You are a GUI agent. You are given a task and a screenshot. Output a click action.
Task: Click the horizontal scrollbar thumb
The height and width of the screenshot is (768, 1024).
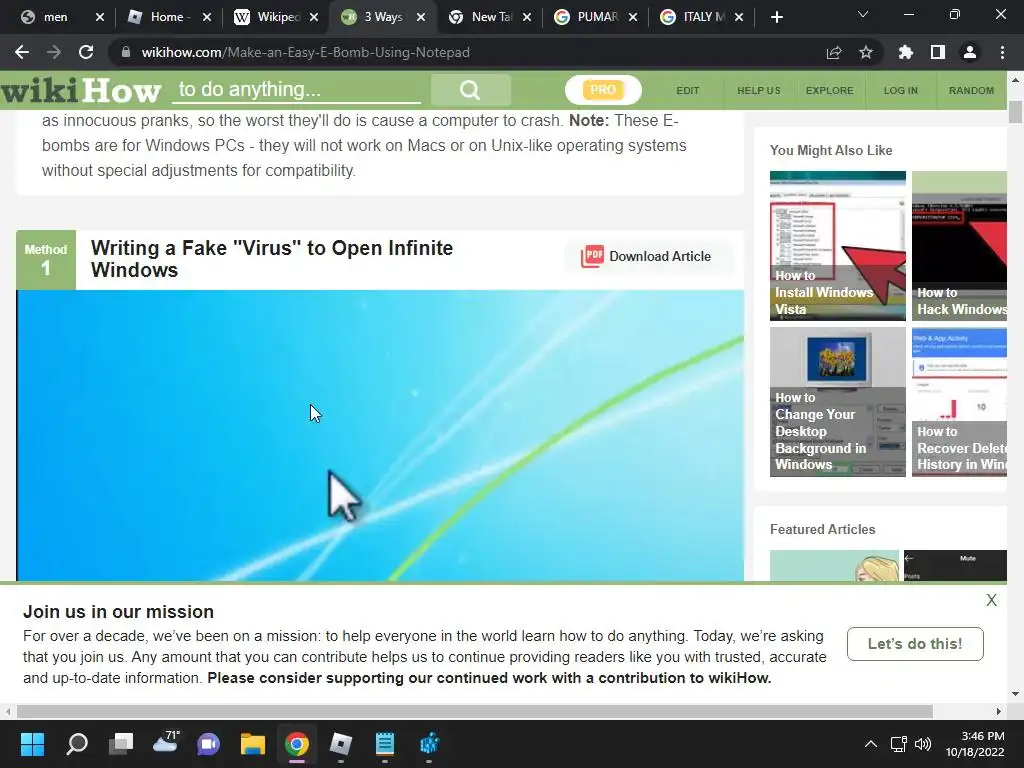coord(475,711)
